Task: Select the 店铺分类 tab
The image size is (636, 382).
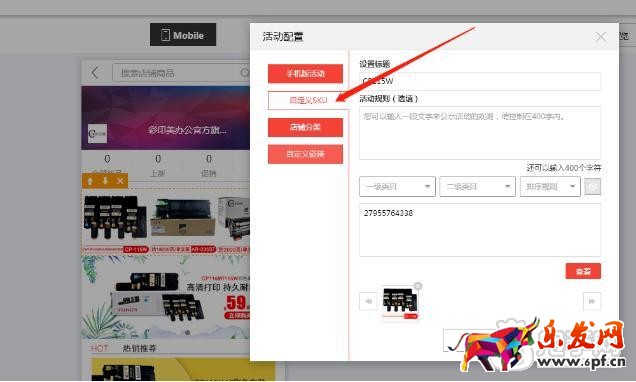Action: pyautogui.click(x=305, y=127)
